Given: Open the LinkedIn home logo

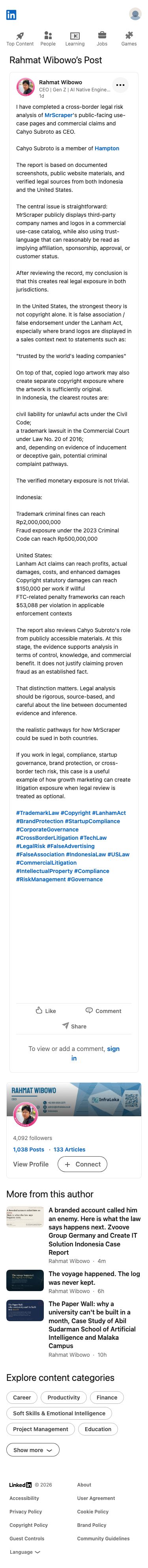Looking at the screenshot, I should click(11, 15).
